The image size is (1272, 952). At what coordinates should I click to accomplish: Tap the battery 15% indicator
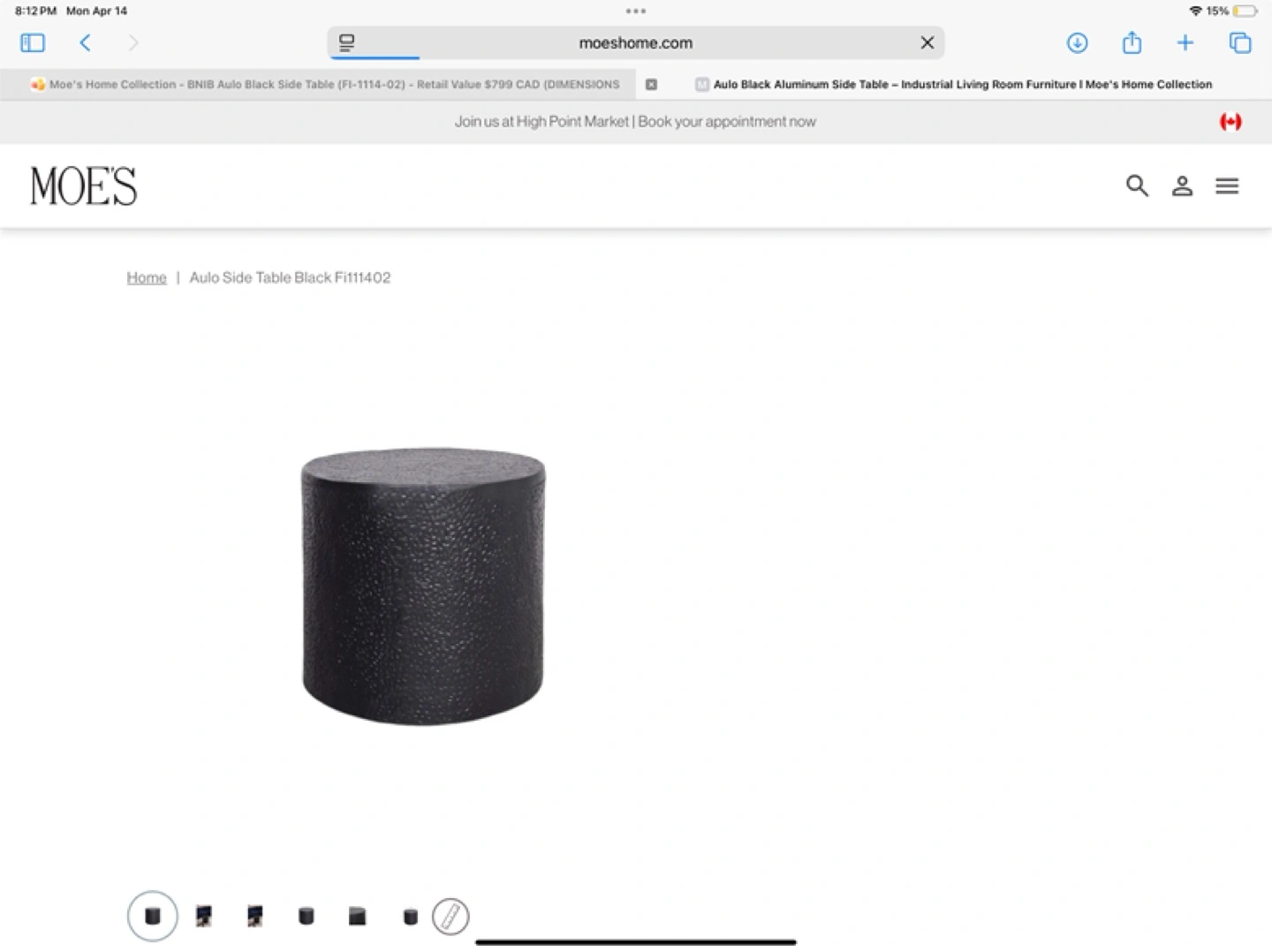(x=1232, y=11)
